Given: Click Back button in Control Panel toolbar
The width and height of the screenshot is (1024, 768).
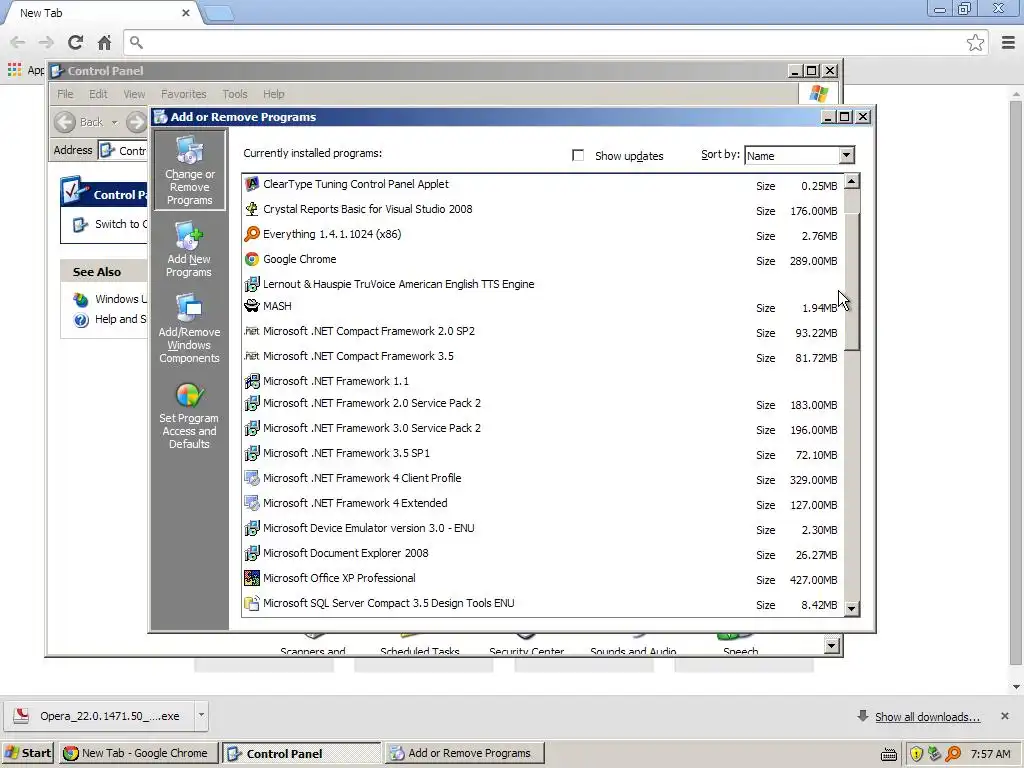Looking at the screenshot, I should pyautogui.click(x=80, y=122).
